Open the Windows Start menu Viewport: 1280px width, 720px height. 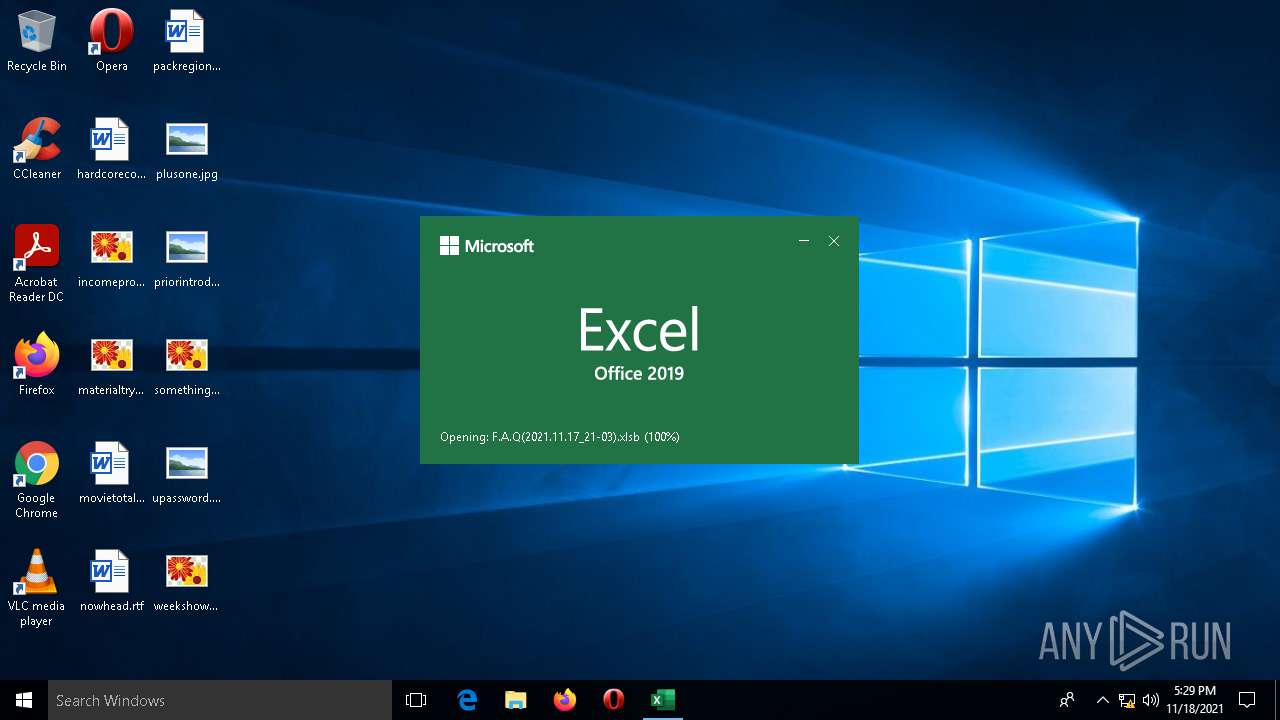point(24,700)
